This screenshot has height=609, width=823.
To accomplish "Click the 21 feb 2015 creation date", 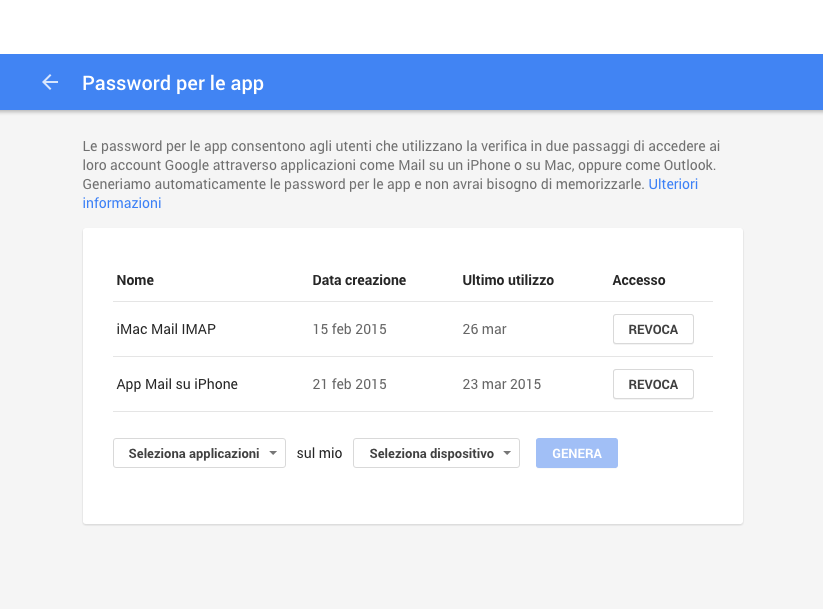I will tap(350, 384).
